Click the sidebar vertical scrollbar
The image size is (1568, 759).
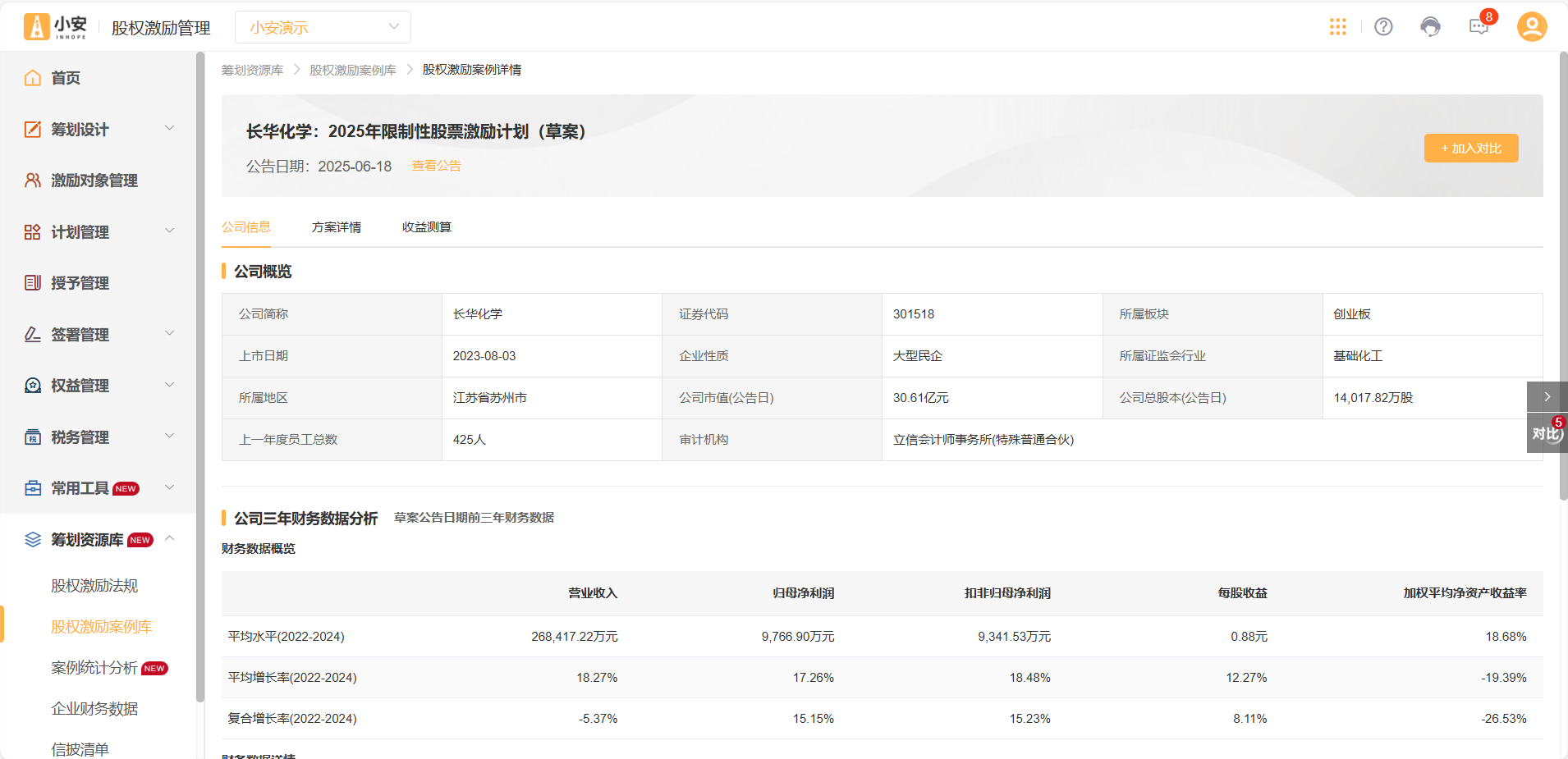[x=200, y=377]
